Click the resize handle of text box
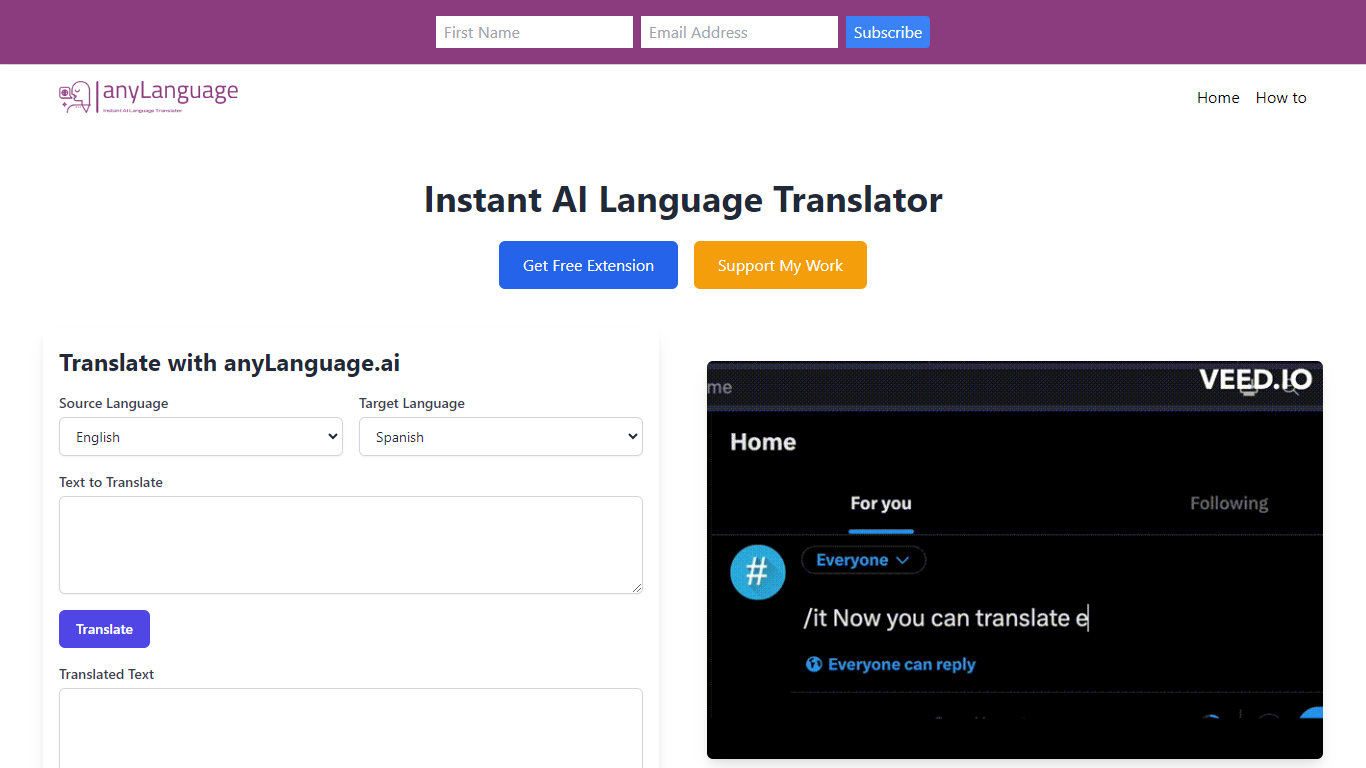Viewport: 1366px width, 768px height. [x=635, y=587]
